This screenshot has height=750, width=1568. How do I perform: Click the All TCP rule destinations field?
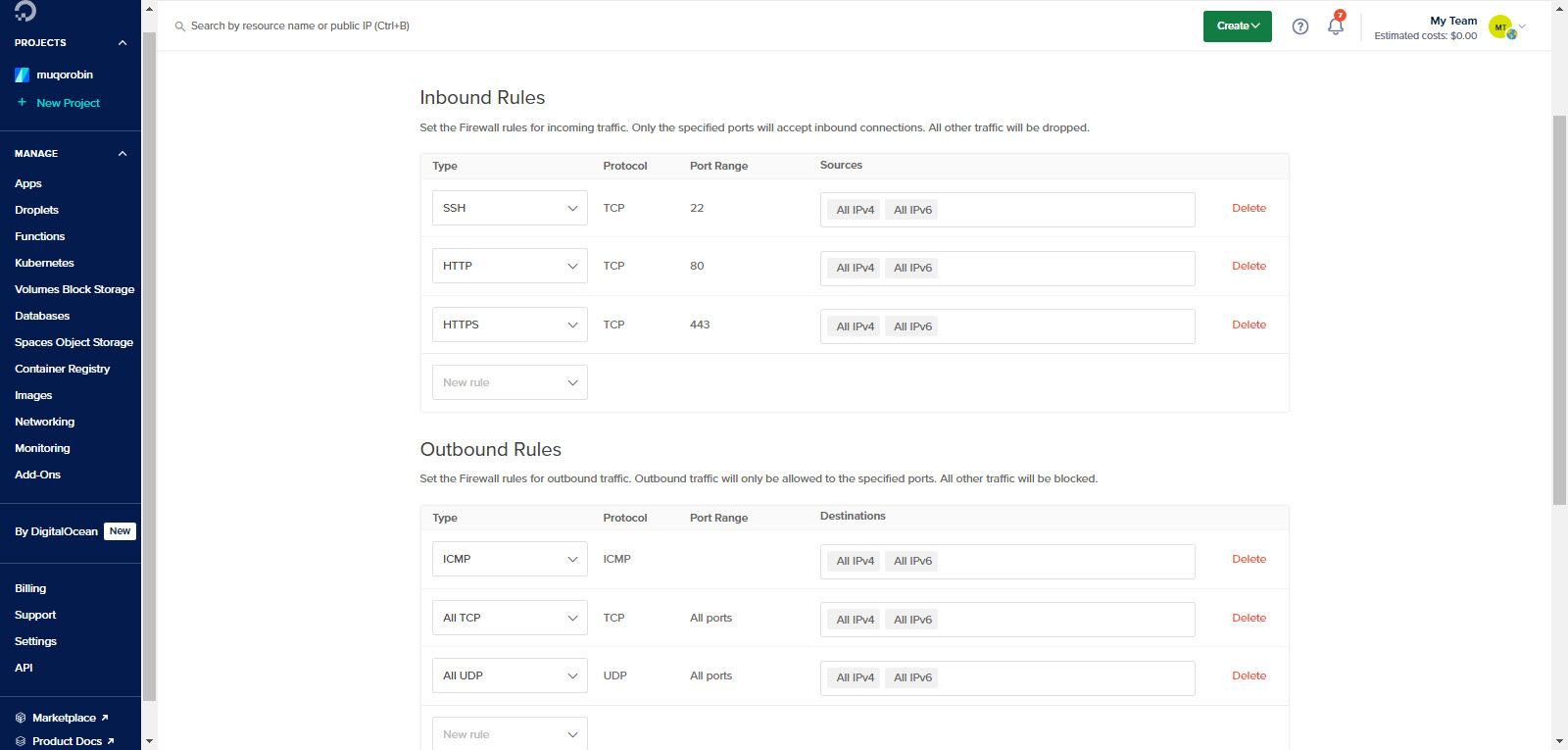pos(1007,620)
